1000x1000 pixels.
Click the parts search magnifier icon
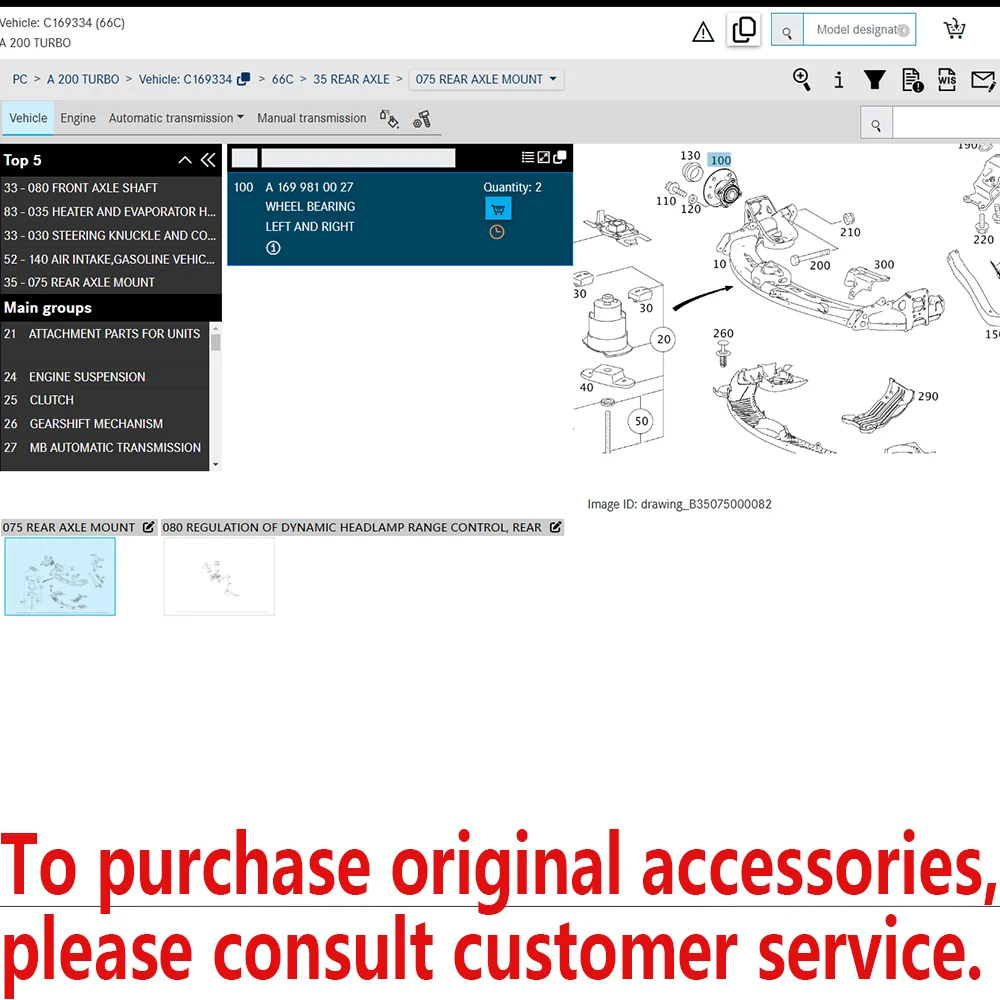[x=876, y=123]
